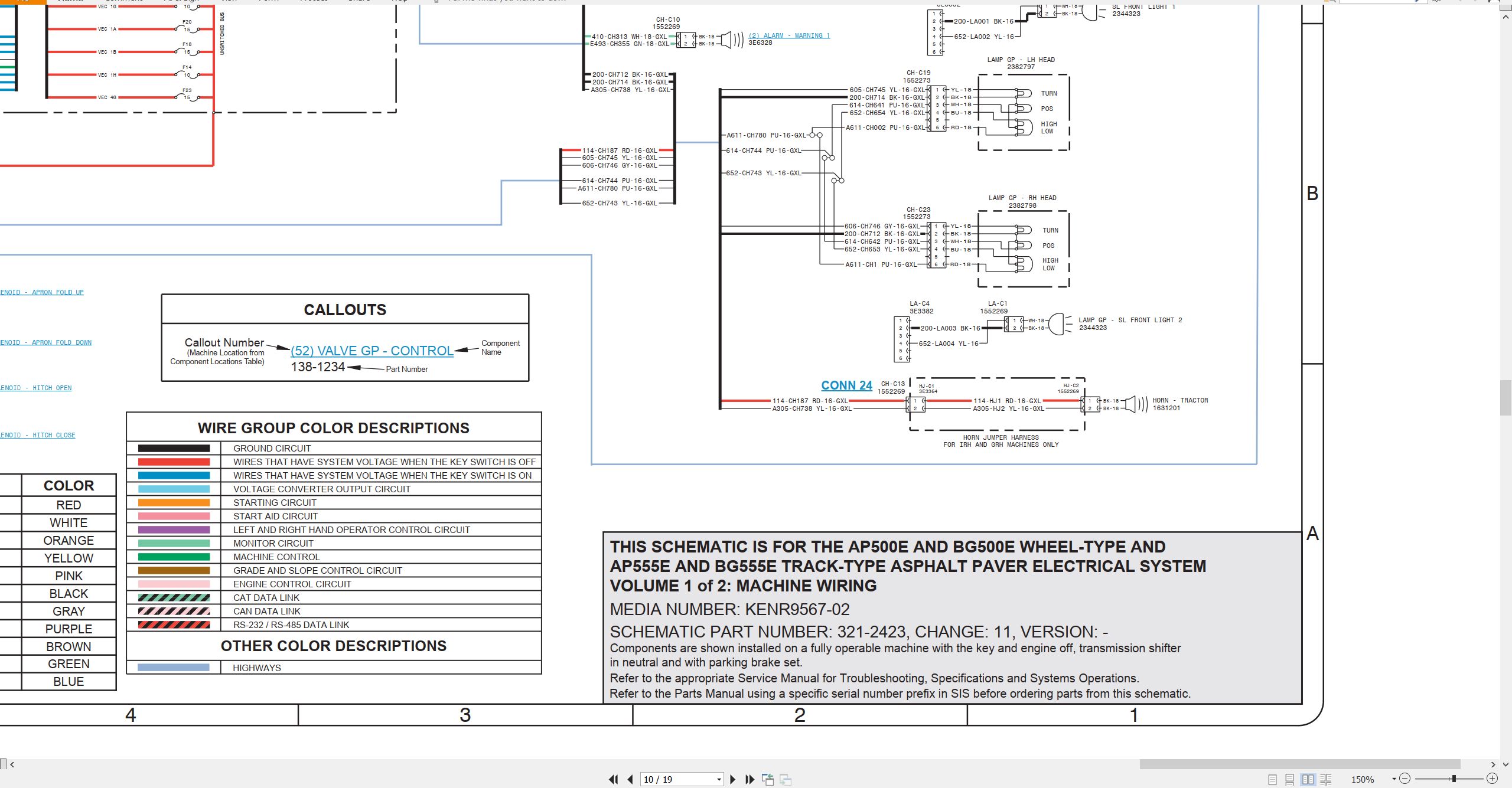This screenshot has height=788, width=1512.
Task: Click the zoom in plus button
Action: coord(1492,779)
